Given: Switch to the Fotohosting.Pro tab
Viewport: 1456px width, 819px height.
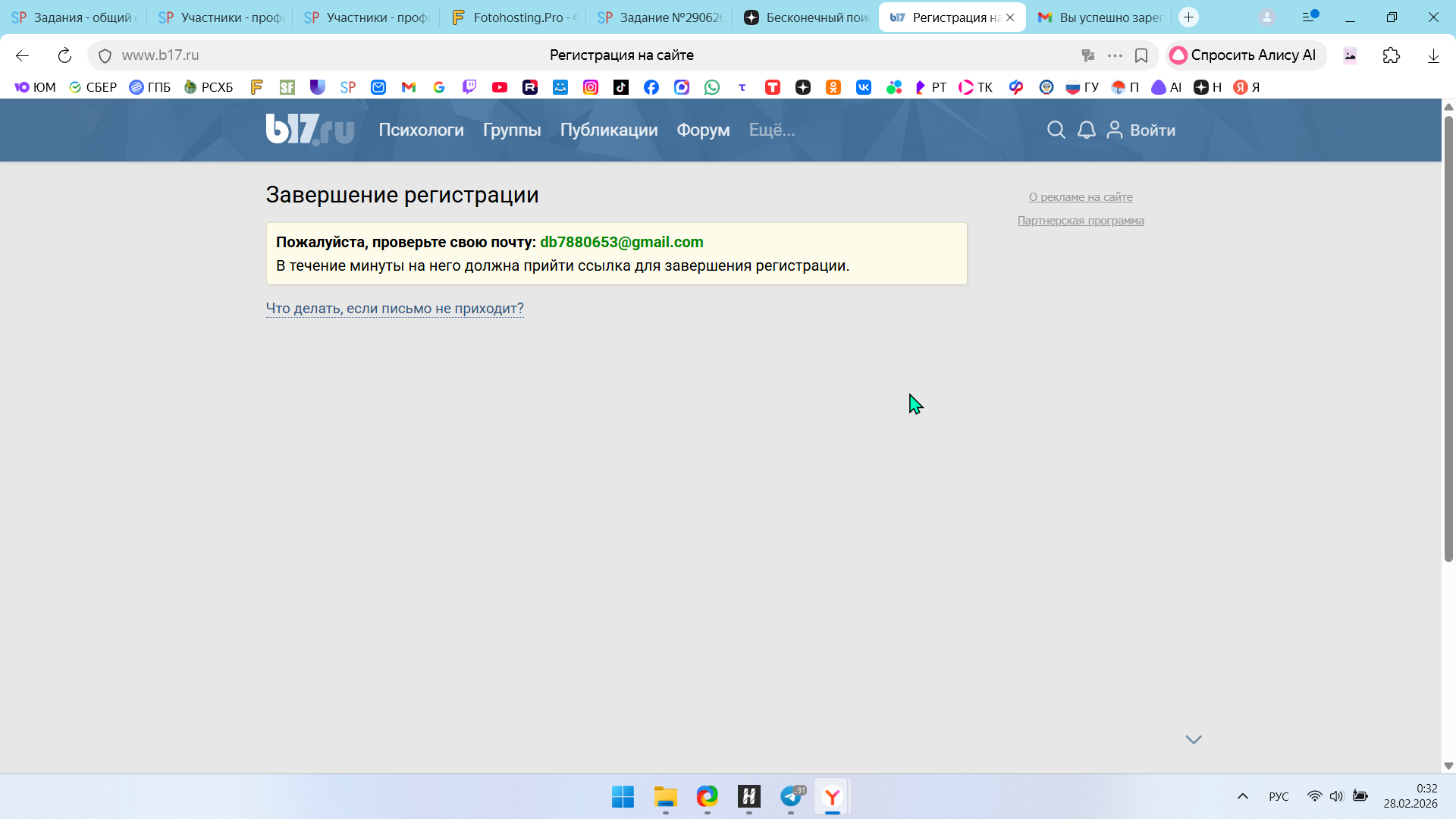Looking at the screenshot, I should click(x=516, y=17).
